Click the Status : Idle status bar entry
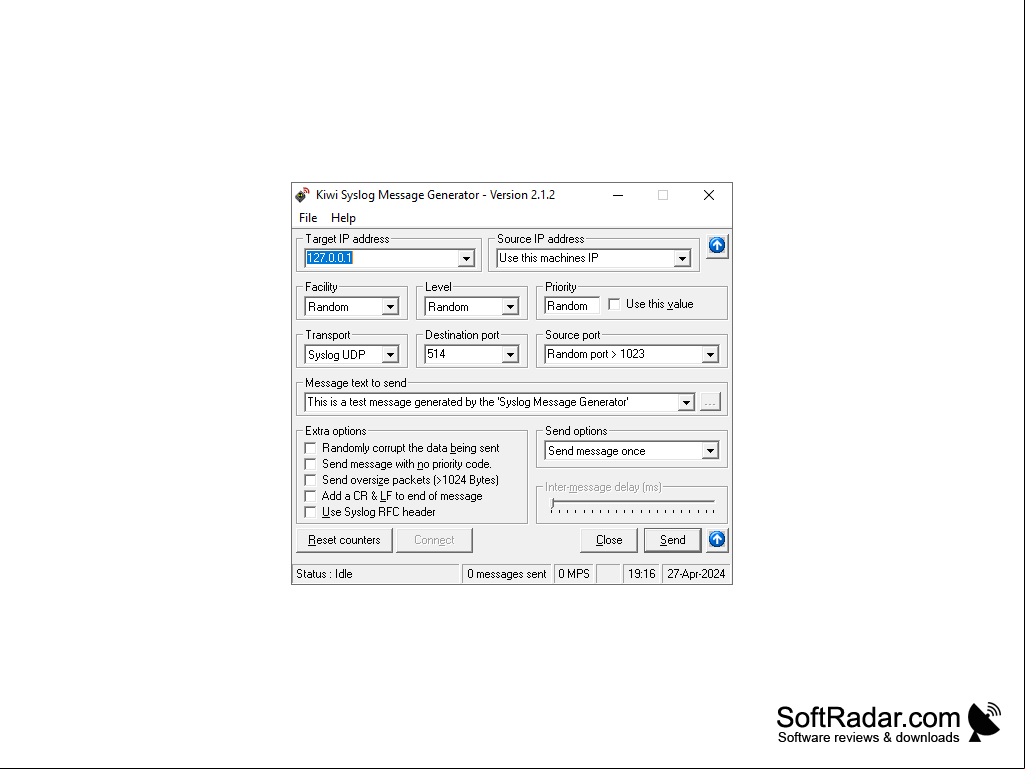Screen dimensions: 1025x769 click(376, 574)
